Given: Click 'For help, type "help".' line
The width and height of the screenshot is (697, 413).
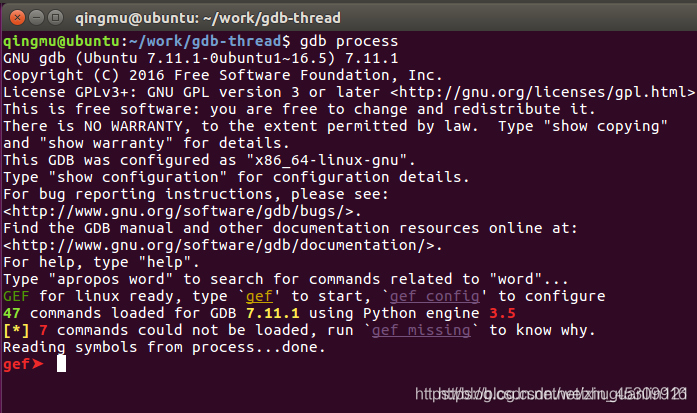Looking at the screenshot, I should 101,262.
